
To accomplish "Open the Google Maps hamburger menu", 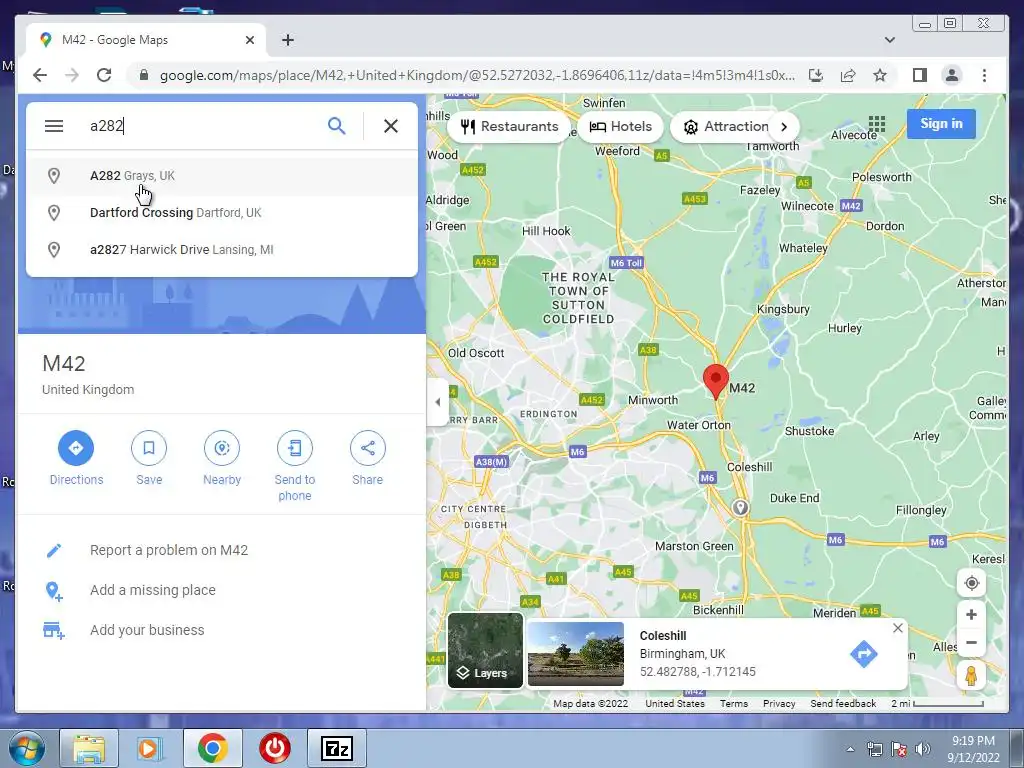I will 54,125.
